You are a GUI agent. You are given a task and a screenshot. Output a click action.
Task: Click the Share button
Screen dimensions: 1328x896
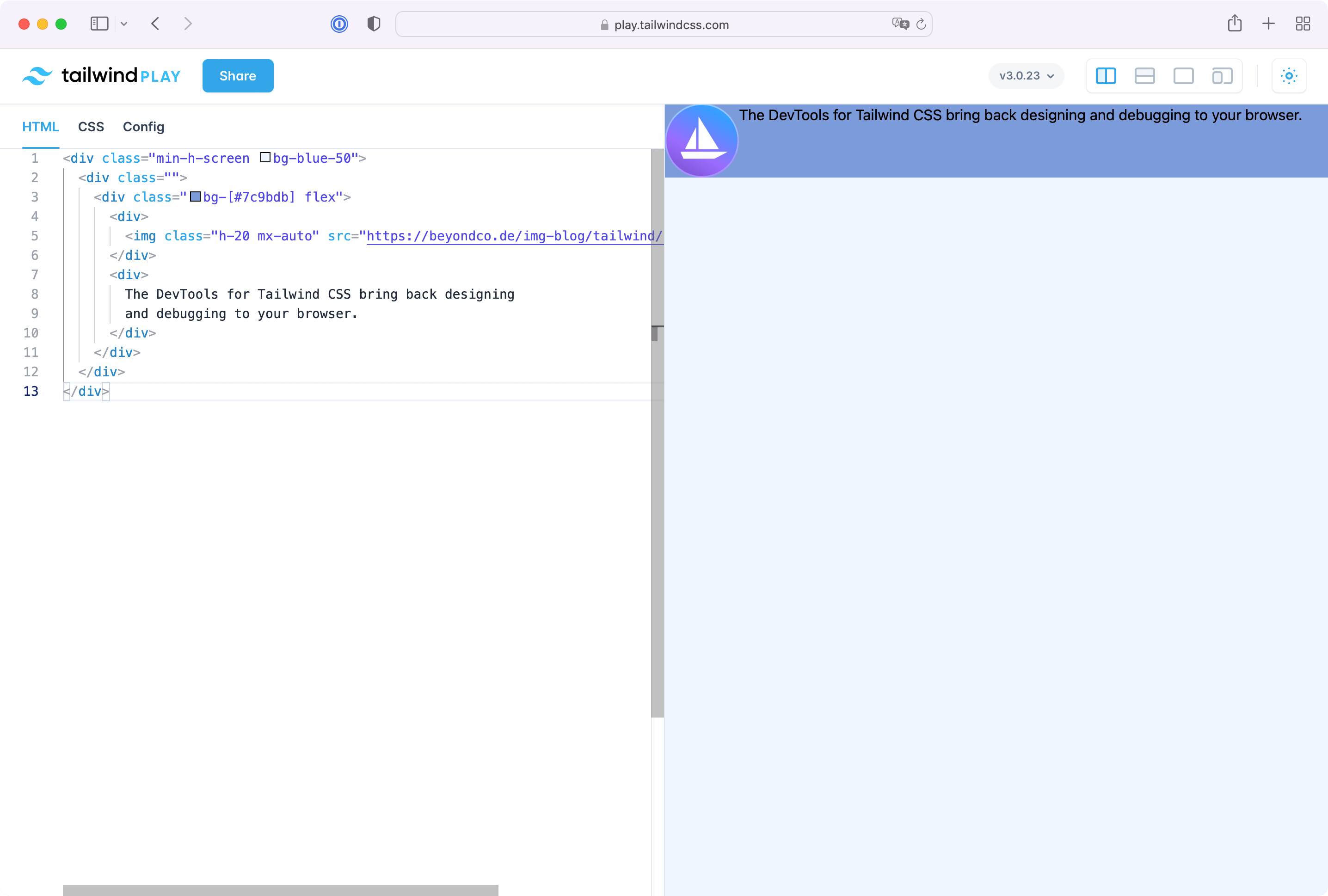[238, 76]
